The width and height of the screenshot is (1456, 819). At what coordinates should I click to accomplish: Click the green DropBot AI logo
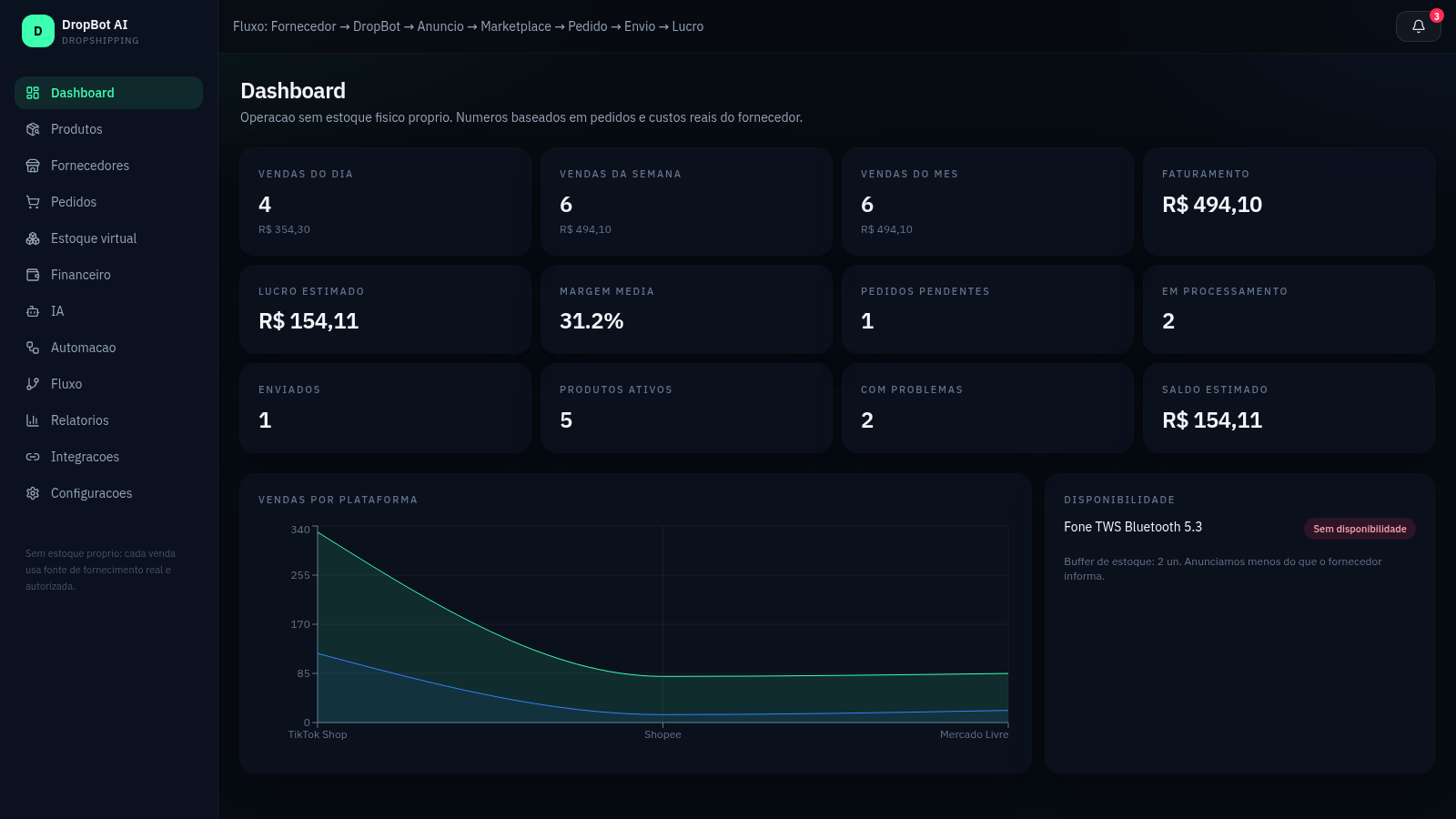pyautogui.click(x=38, y=31)
